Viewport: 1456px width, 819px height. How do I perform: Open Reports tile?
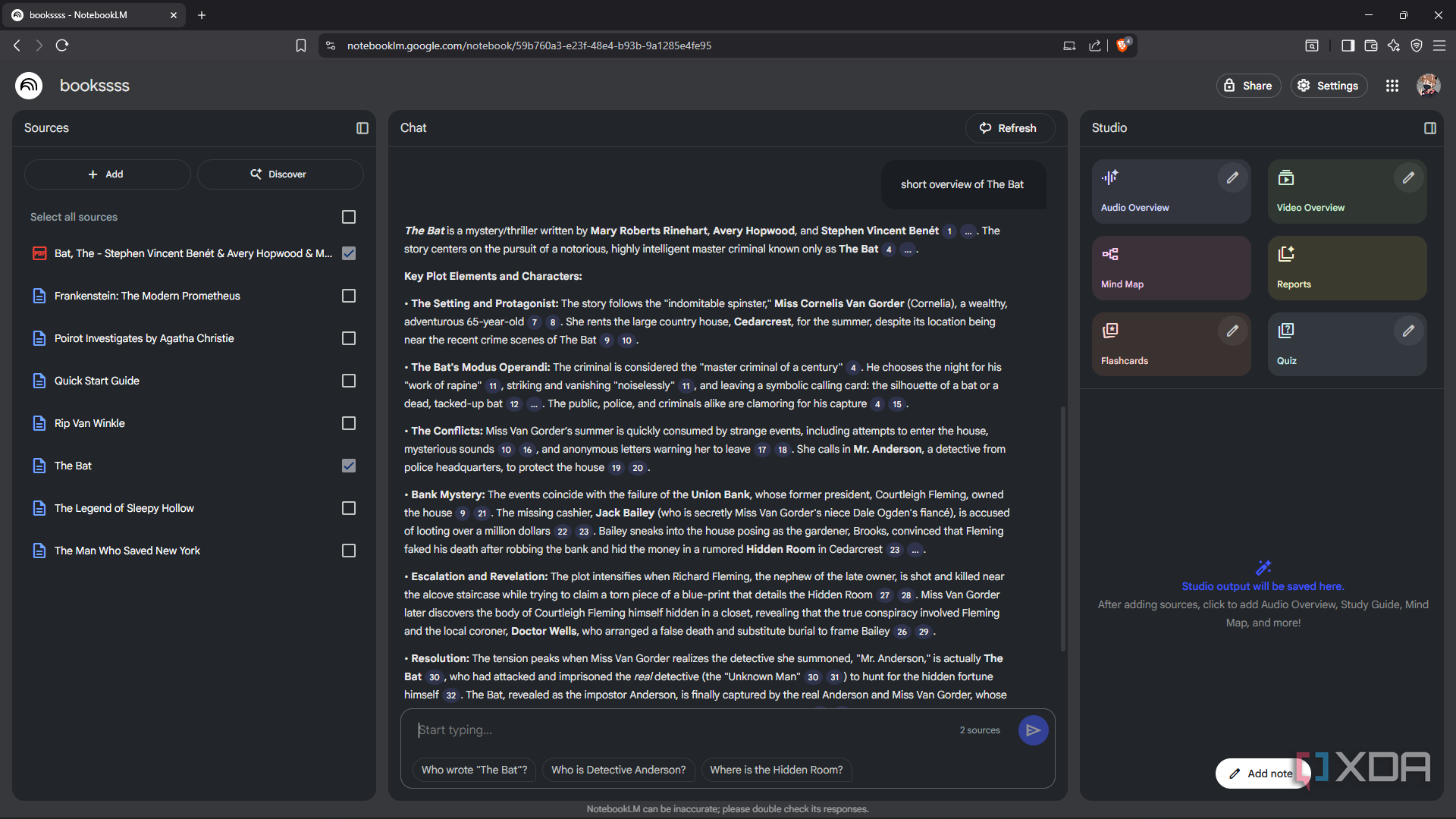tap(1347, 268)
